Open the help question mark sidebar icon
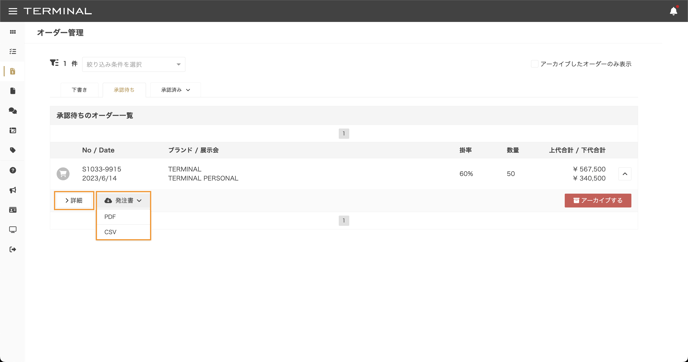Viewport: 688px width, 362px height. pyautogui.click(x=13, y=170)
